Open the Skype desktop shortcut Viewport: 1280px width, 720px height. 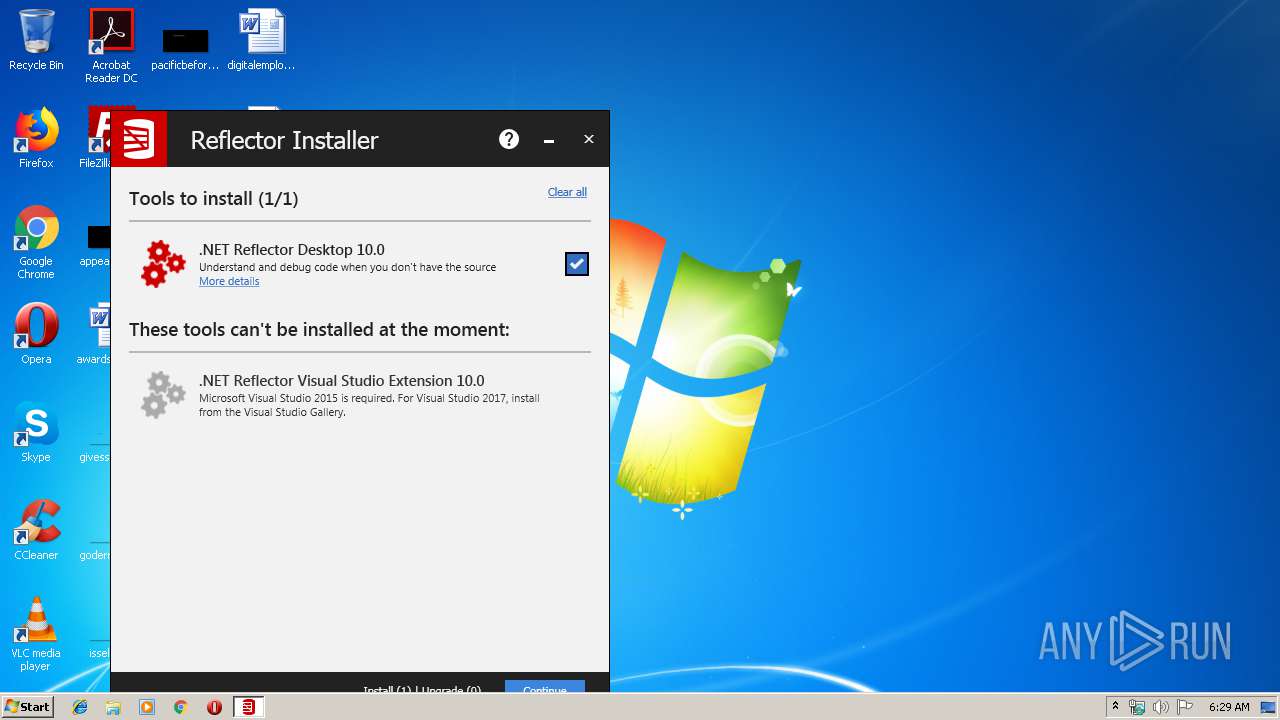pyautogui.click(x=36, y=432)
